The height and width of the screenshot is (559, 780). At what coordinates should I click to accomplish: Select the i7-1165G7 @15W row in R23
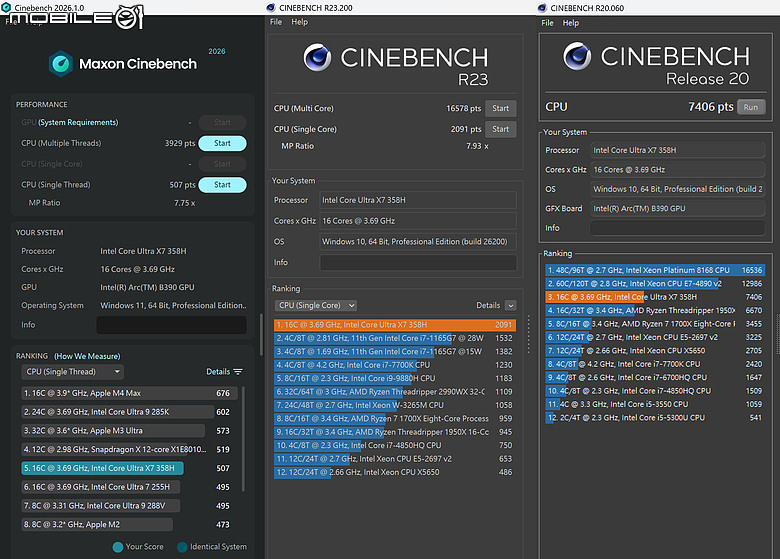(x=394, y=352)
